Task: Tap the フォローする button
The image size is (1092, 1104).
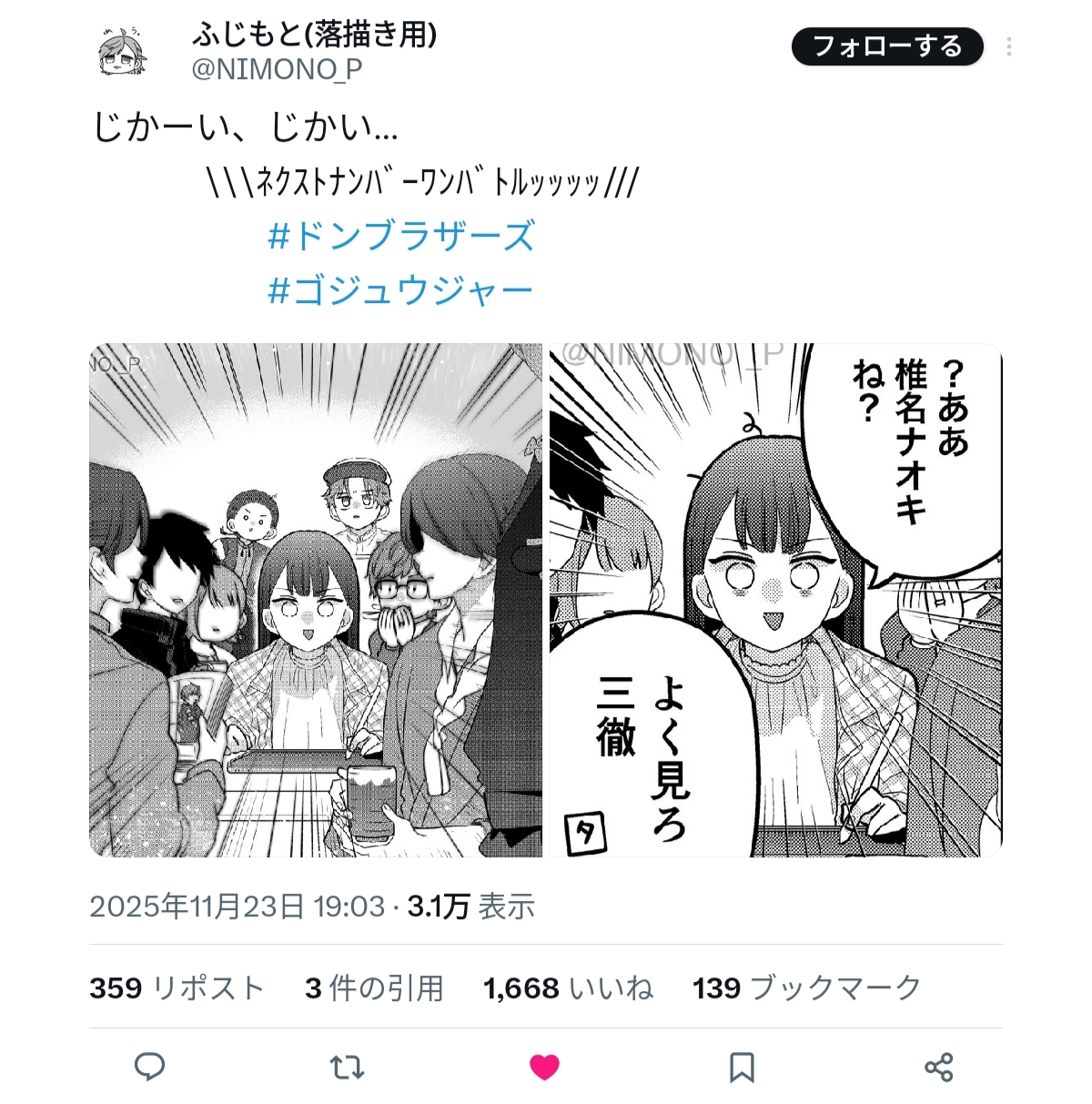Action: [x=887, y=46]
